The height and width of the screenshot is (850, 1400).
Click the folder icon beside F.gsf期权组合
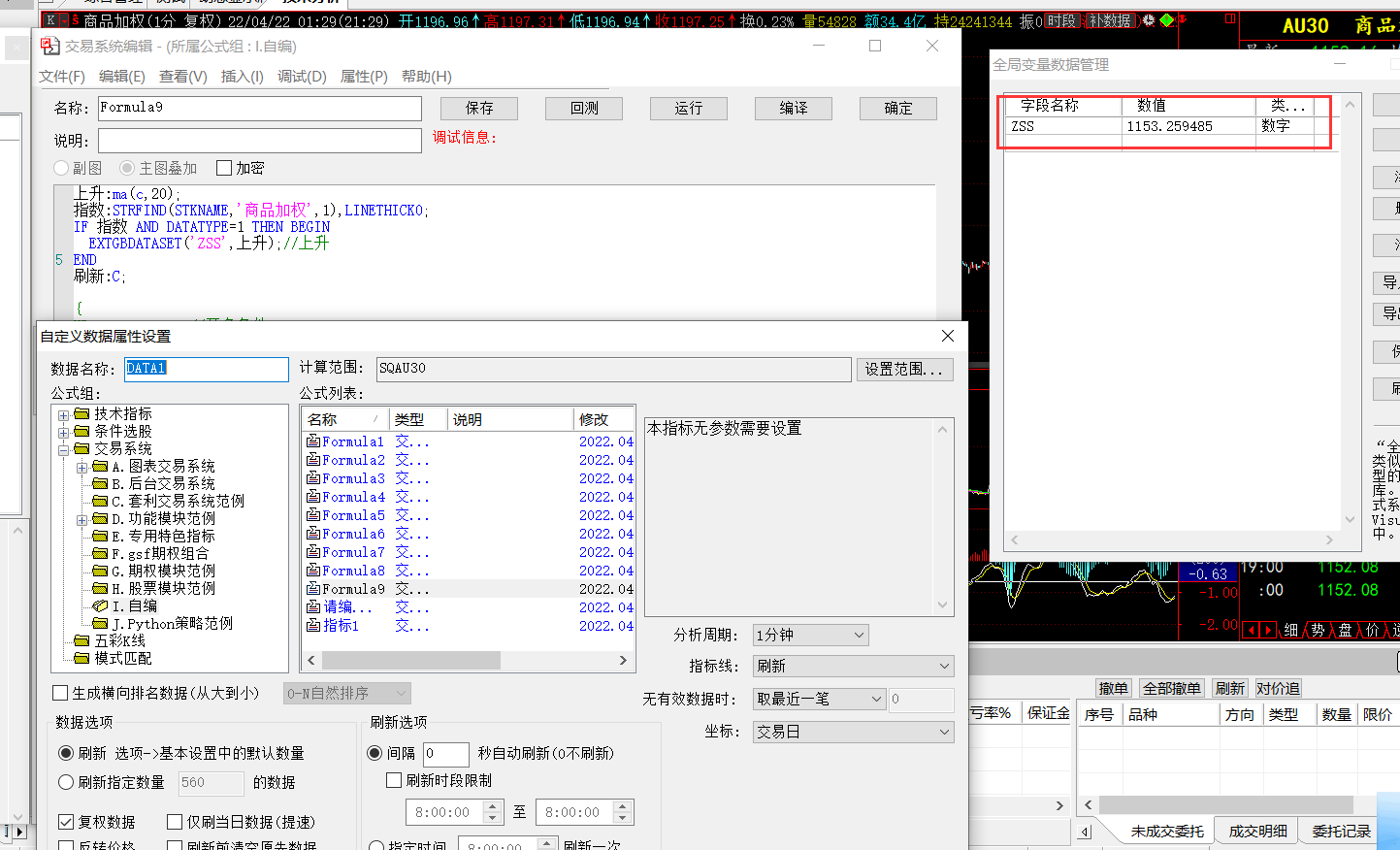point(100,554)
